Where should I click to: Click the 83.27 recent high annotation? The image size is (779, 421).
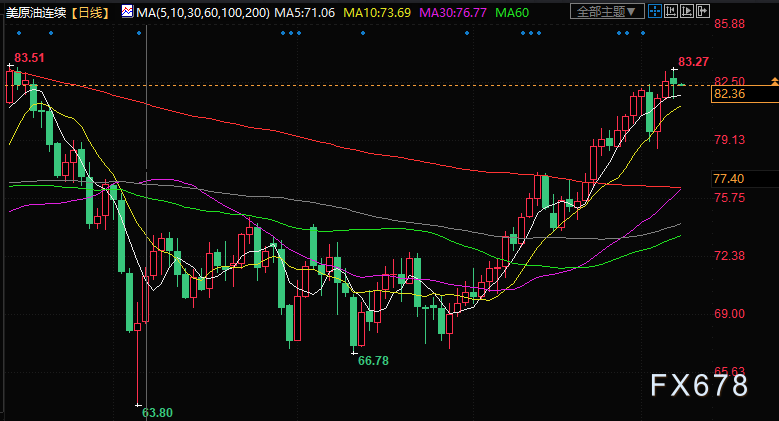(694, 62)
